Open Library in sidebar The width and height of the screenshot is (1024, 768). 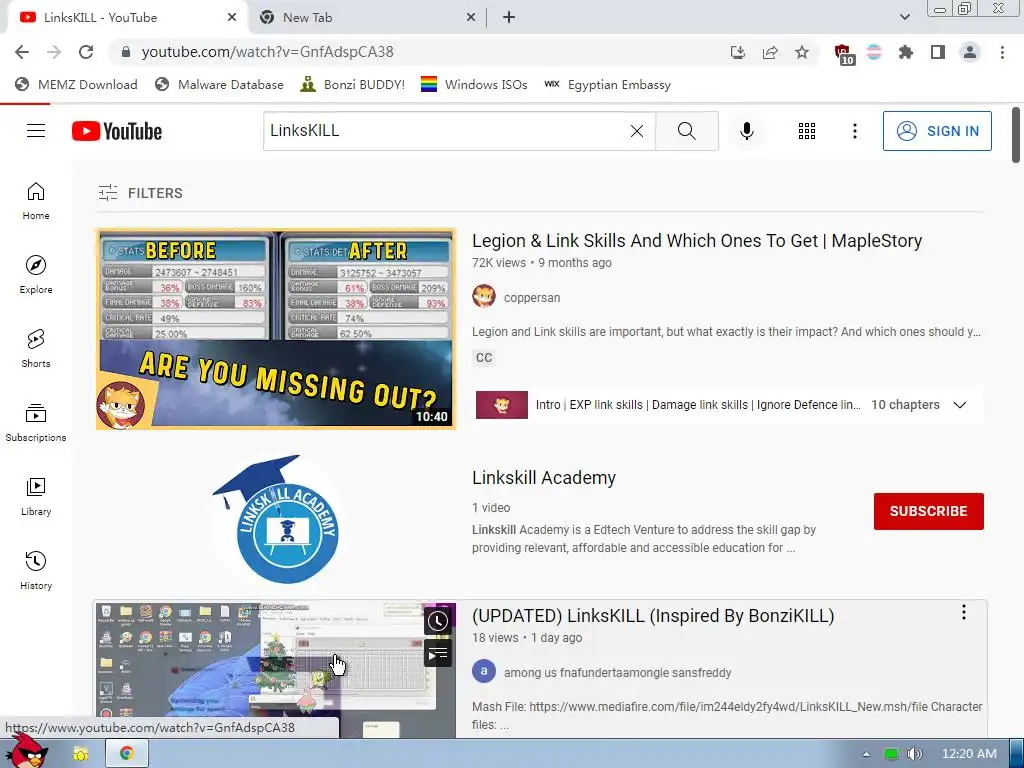[36, 497]
